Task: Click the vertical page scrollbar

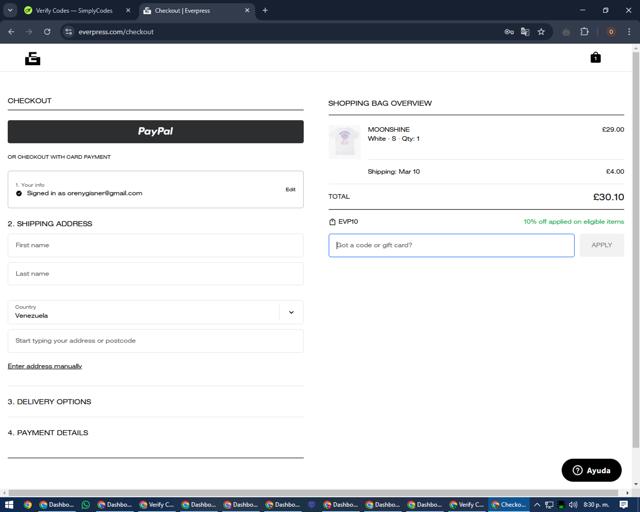Action: [636, 249]
